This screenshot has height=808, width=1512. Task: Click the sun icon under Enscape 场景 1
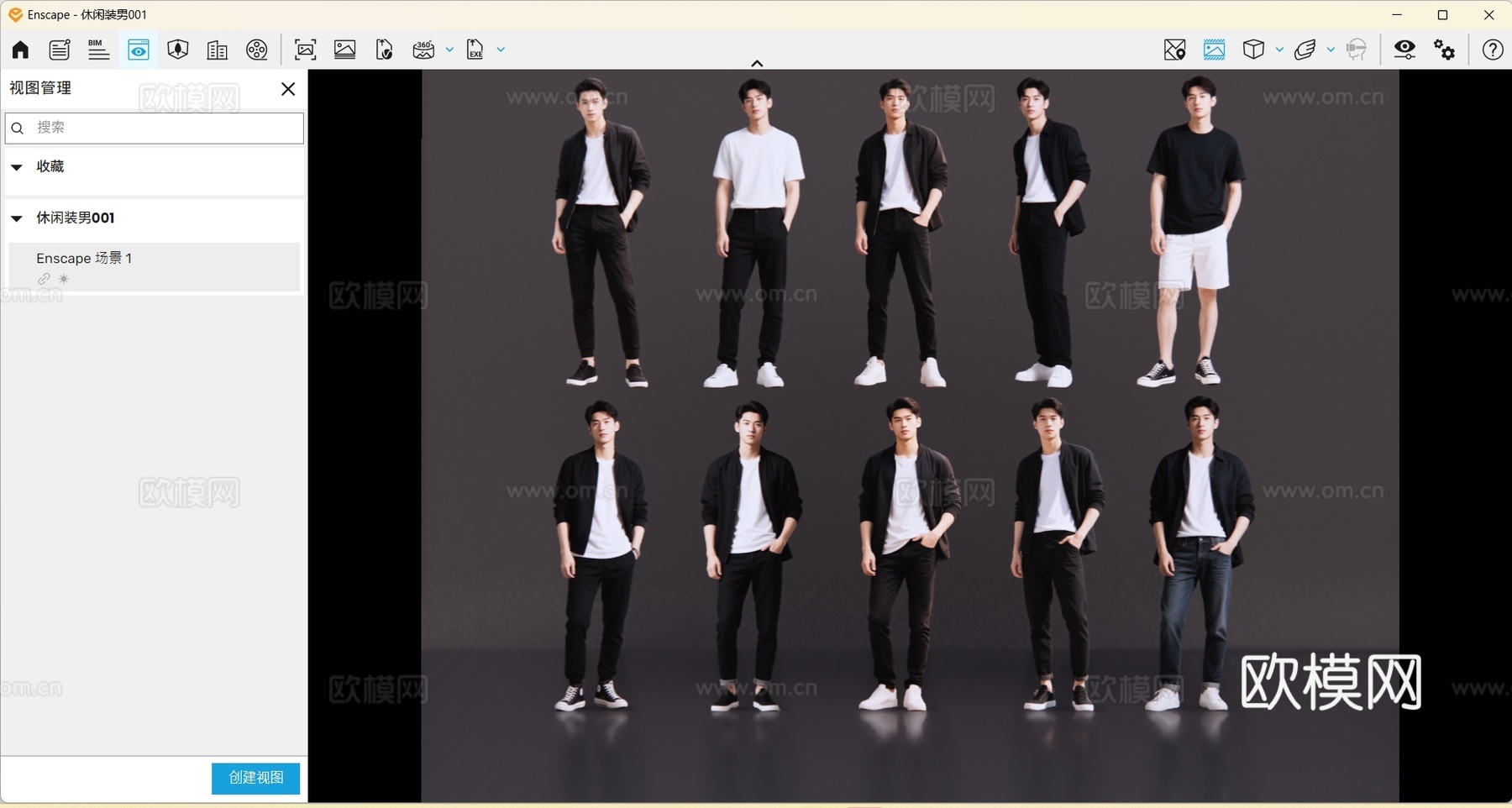(x=64, y=279)
